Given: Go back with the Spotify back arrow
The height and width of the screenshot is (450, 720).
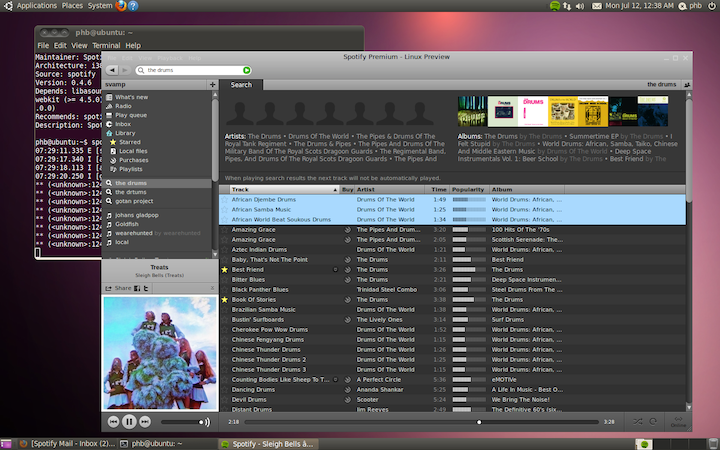Looking at the screenshot, I should tap(112, 70).
